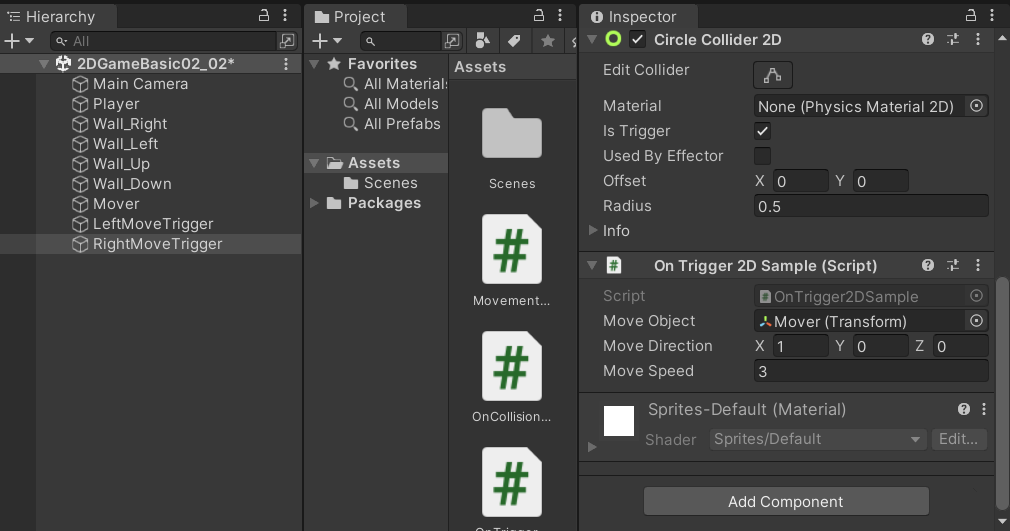Pick Physics Material 2D object selector
This screenshot has height=531, width=1010.
tap(977, 106)
